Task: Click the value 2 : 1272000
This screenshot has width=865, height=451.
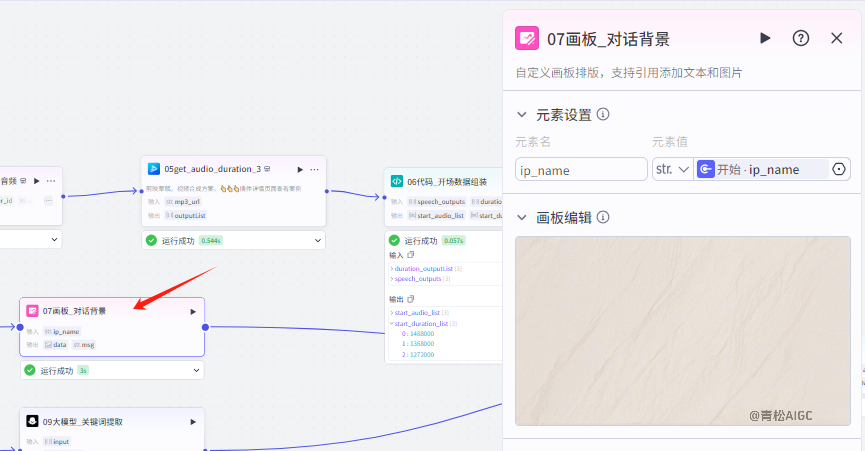Action: [418, 355]
